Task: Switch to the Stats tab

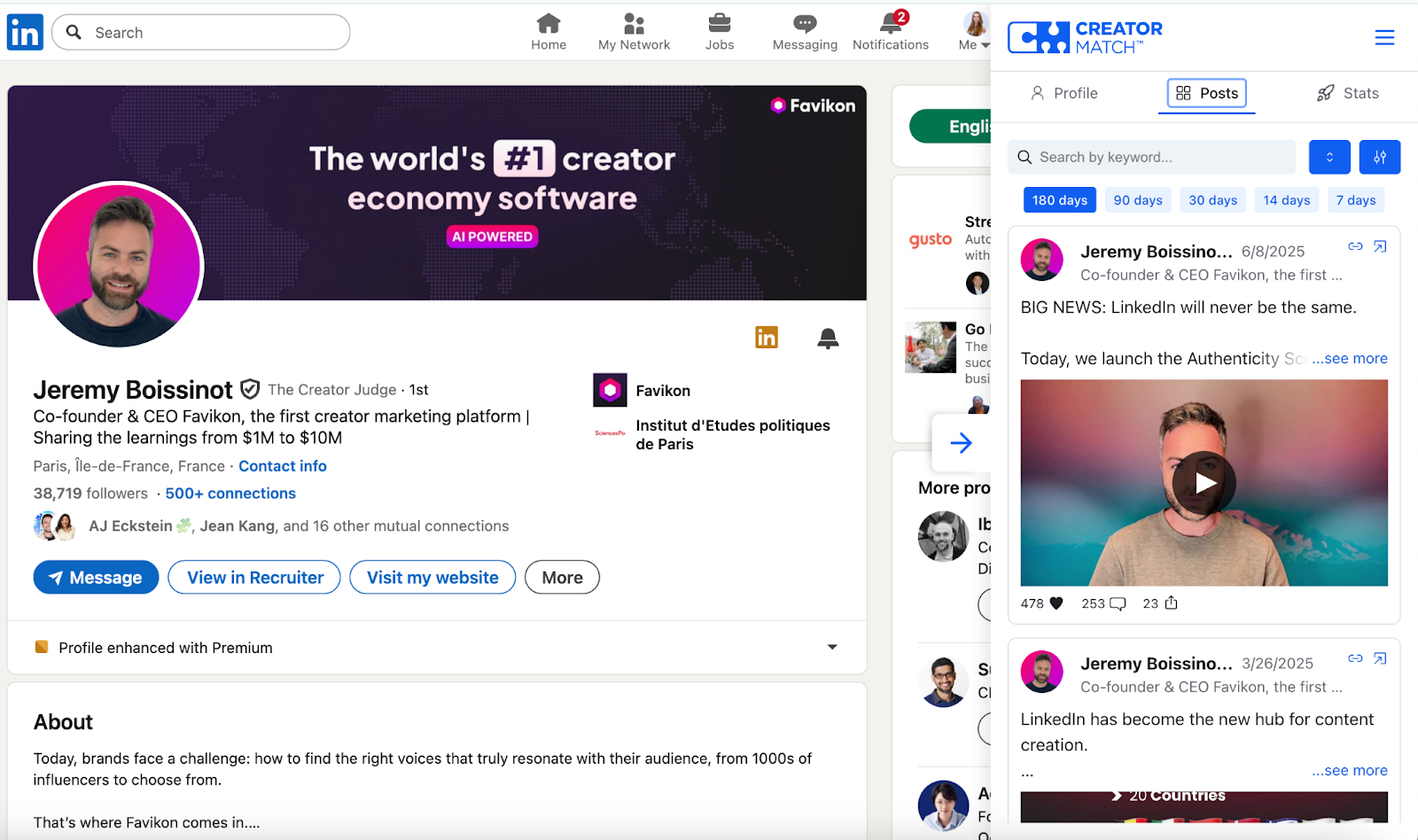Action: [x=1348, y=93]
